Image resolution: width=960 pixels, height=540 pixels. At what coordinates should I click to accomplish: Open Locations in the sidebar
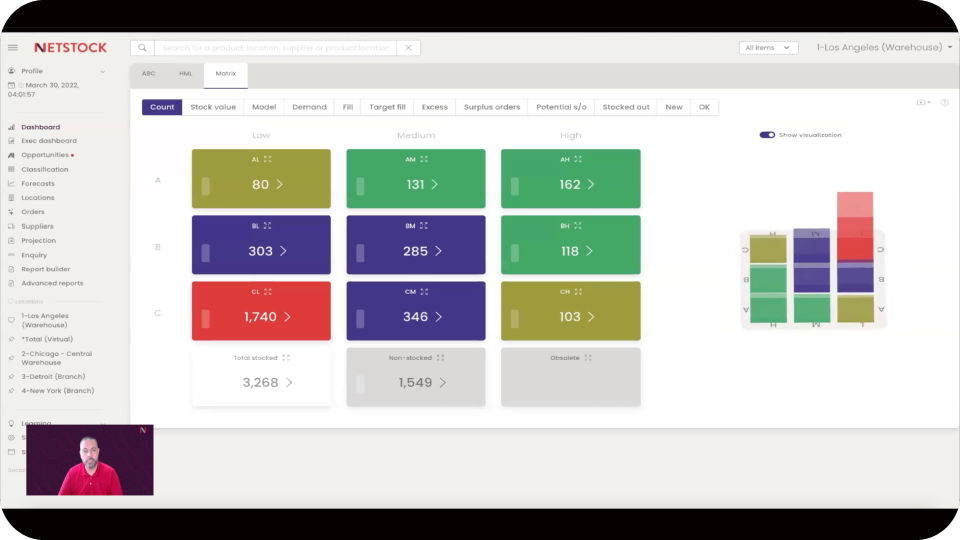pos(38,198)
